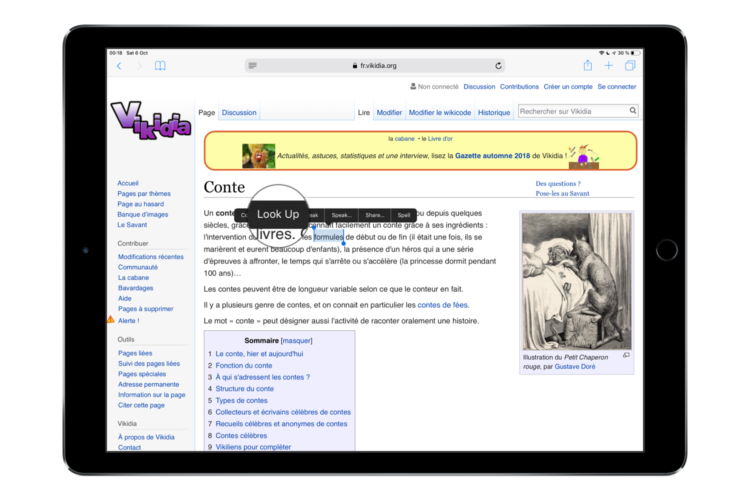750x500 pixels.
Task: Open À propos de Vikidia link
Action: 146,437
